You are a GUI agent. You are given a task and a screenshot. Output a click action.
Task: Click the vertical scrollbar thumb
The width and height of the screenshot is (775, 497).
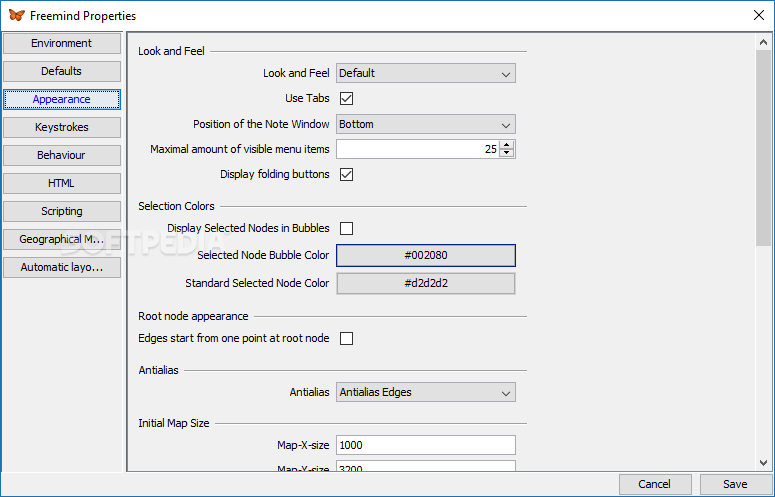pyautogui.click(x=763, y=147)
